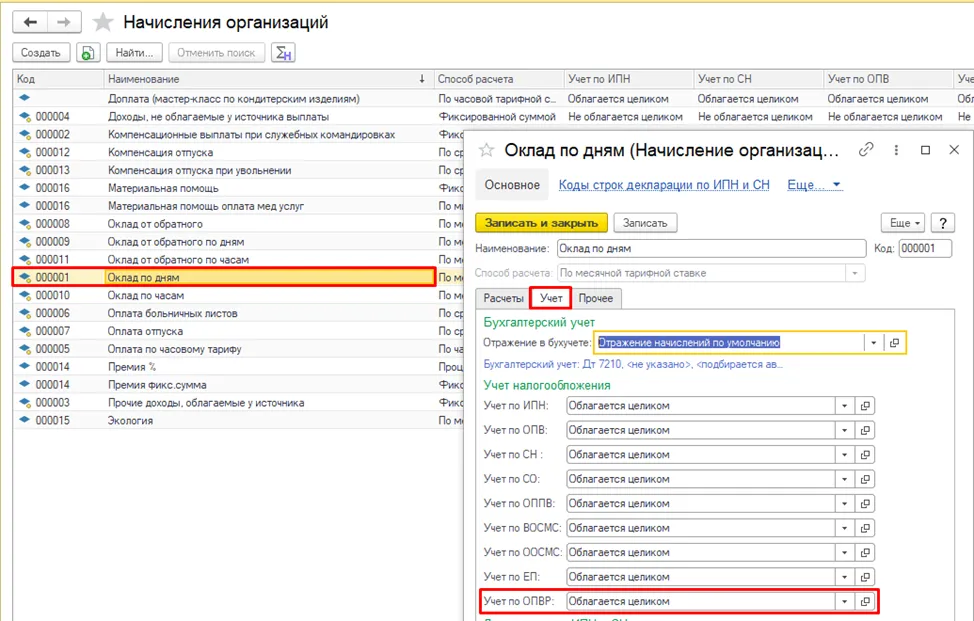Click the favorite star in the Оклад по дням dialog

[486, 150]
